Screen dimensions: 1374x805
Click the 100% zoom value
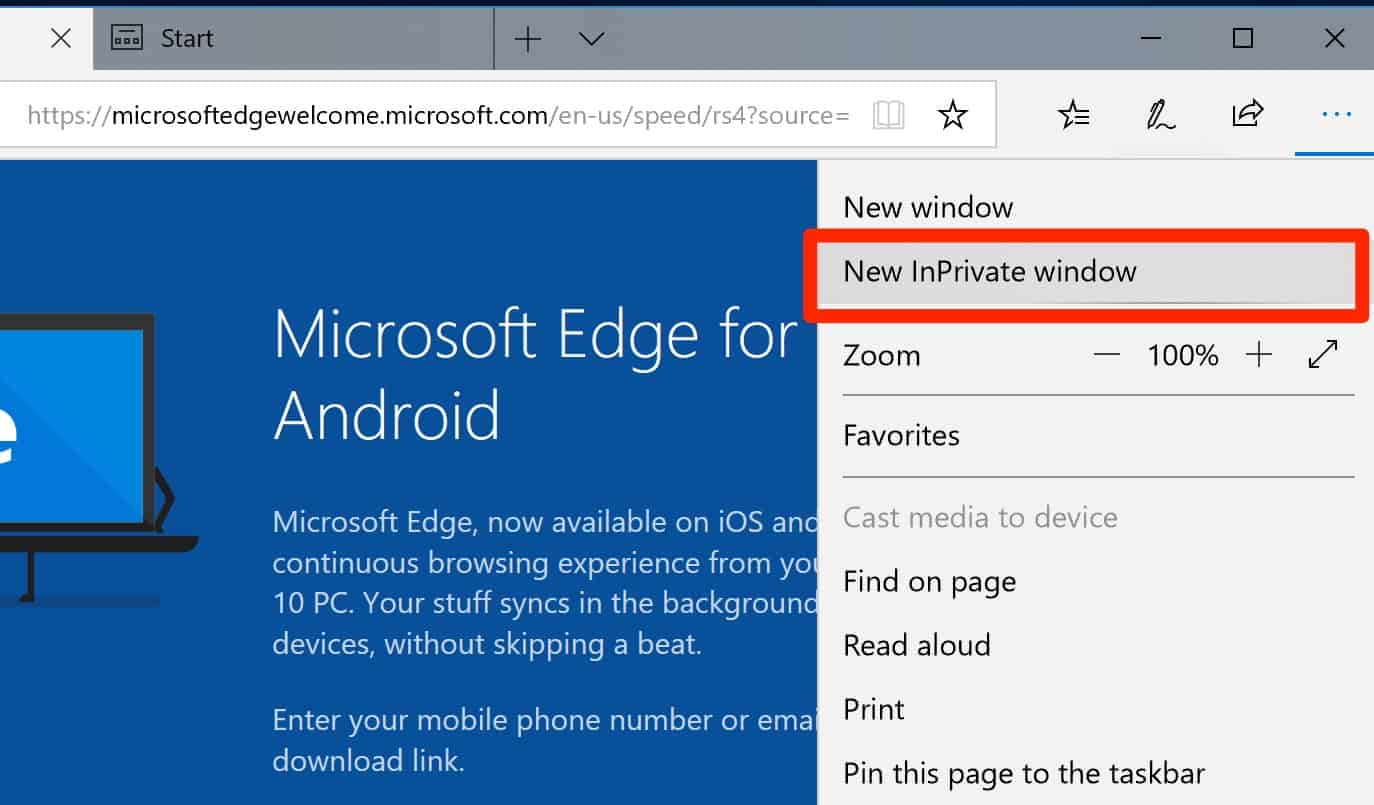pos(1183,355)
